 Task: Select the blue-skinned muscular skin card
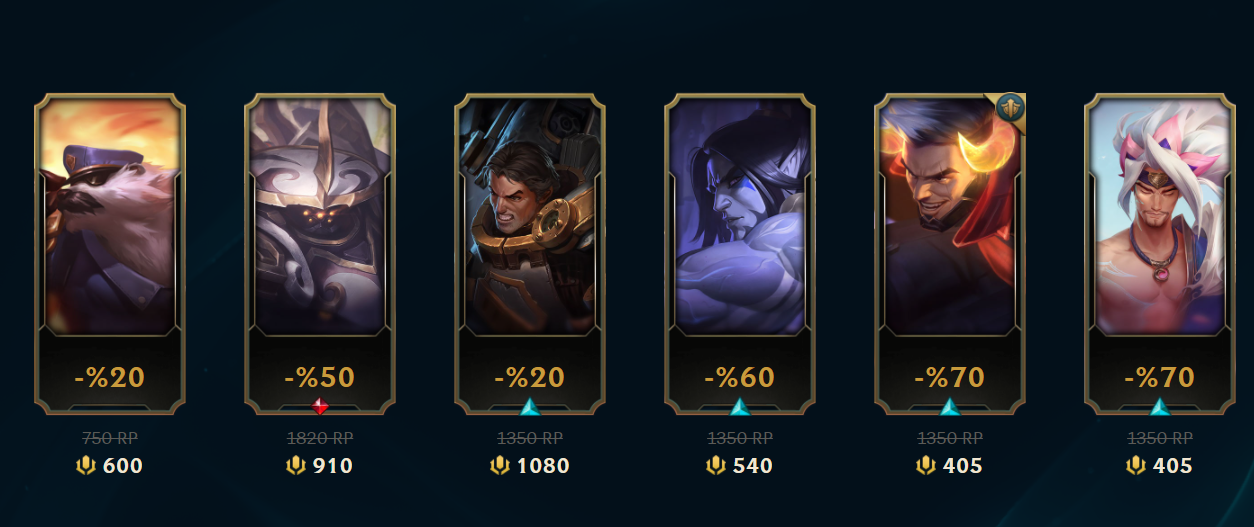(x=740, y=254)
